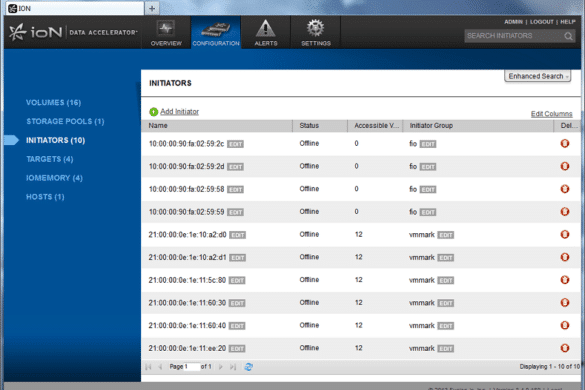Edit name of initiator 21:00:00:0e:1e:10:a2:d0
Image resolution: width=585 pixels, height=390 pixels.
click(237, 235)
